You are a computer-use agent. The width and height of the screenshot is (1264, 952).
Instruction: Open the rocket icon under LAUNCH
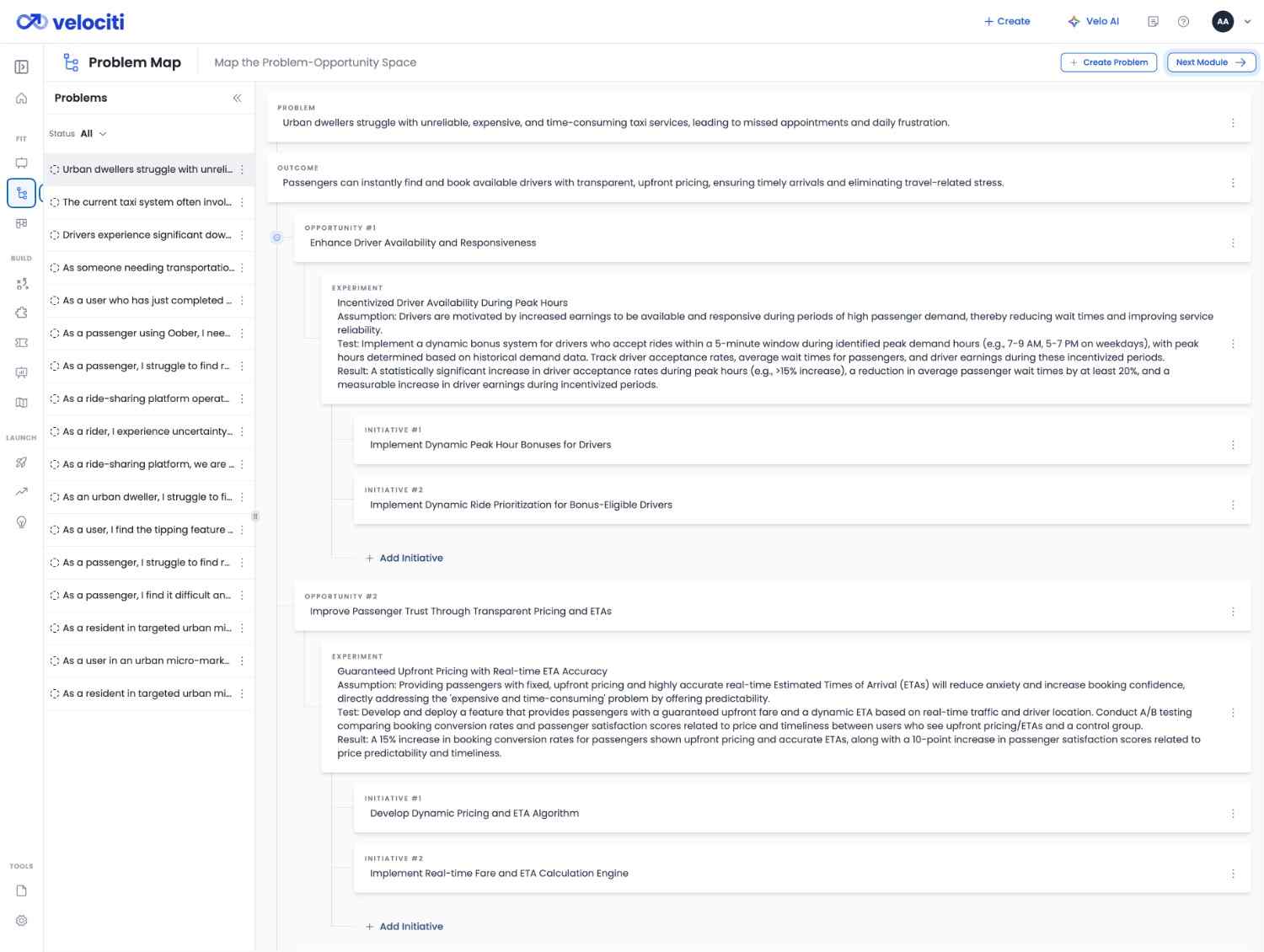coord(22,463)
